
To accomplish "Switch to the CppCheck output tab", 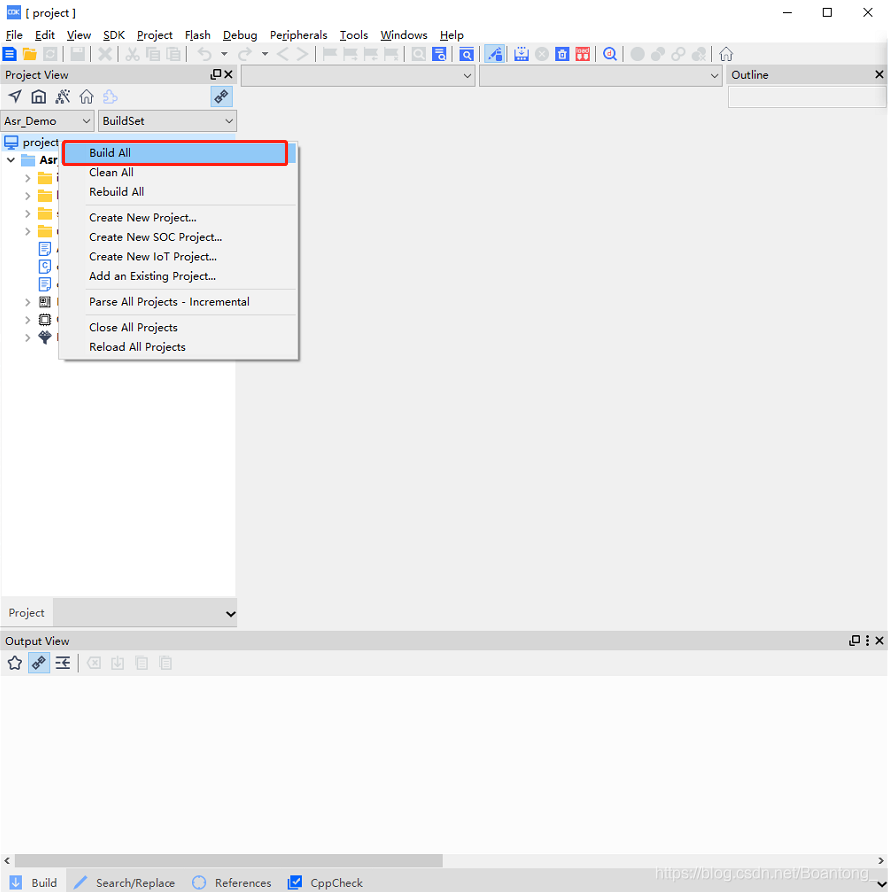I will coord(326,882).
